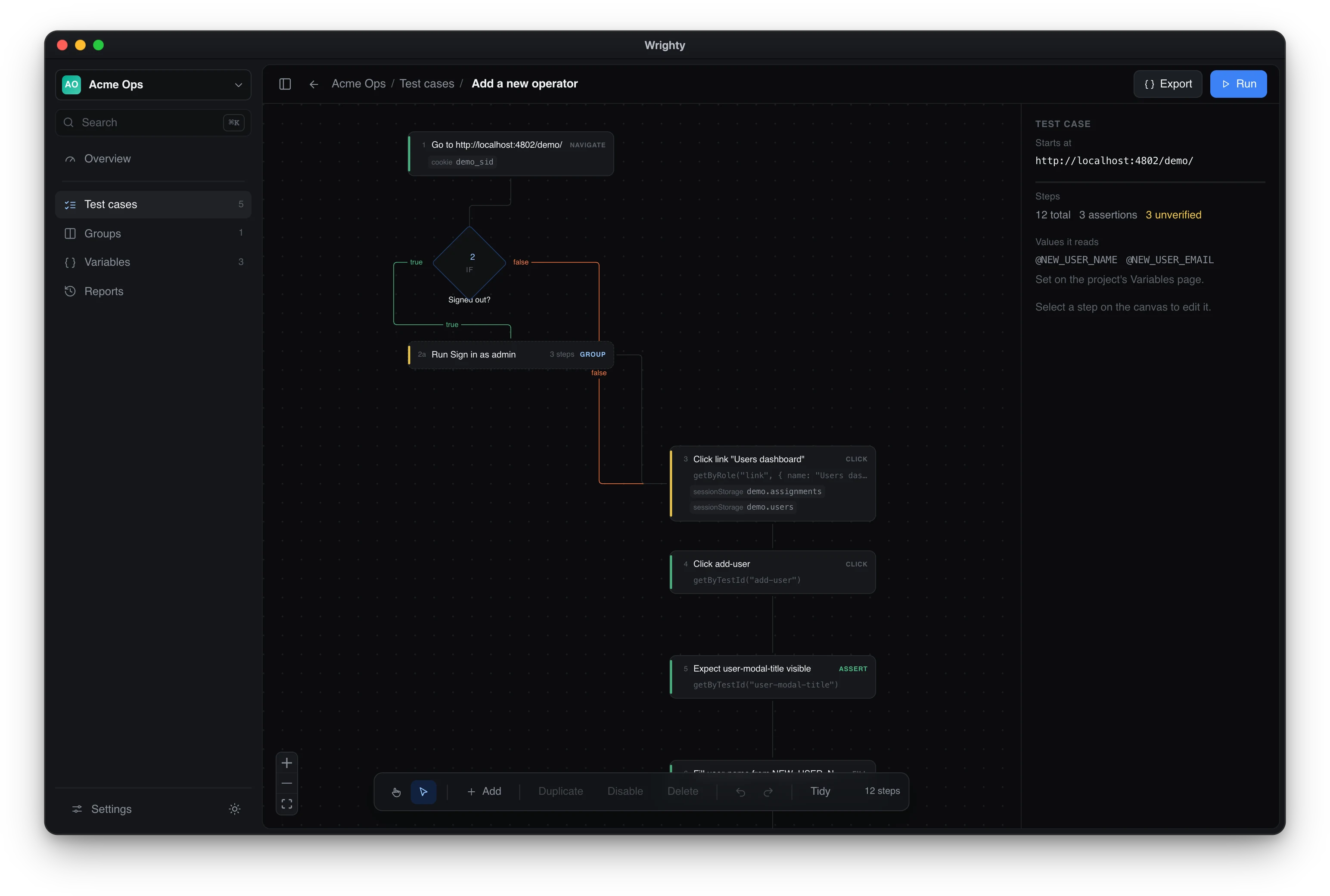Image resolution: width=1330 pixels, height=896 pixels.
Task: Click the blue Run button
Action: [1238, 84]
